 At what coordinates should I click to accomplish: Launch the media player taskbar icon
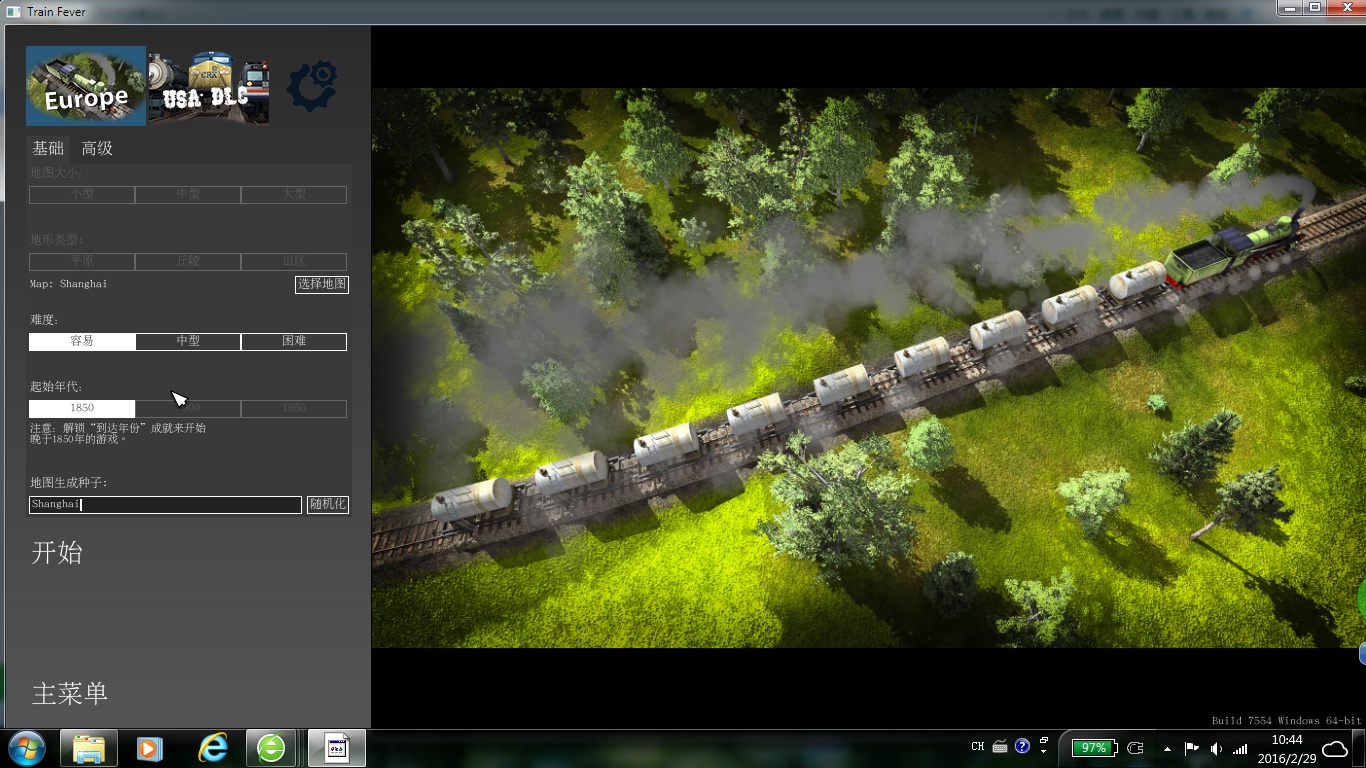(x=150, y=748)
